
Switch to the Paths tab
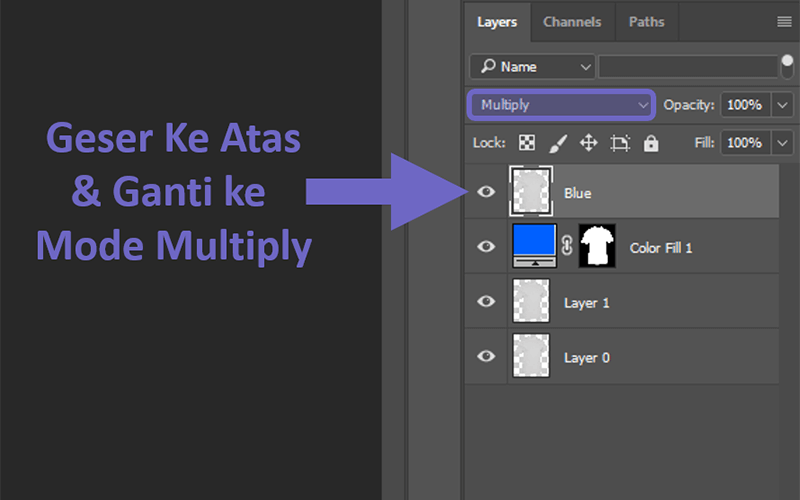tap(646, 22)
